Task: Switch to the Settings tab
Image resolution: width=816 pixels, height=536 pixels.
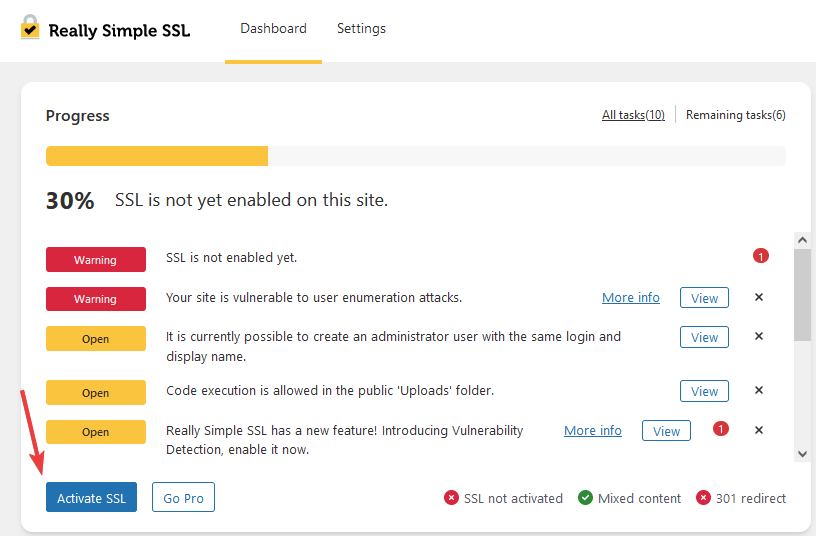Action: click(x=361, y=29)
